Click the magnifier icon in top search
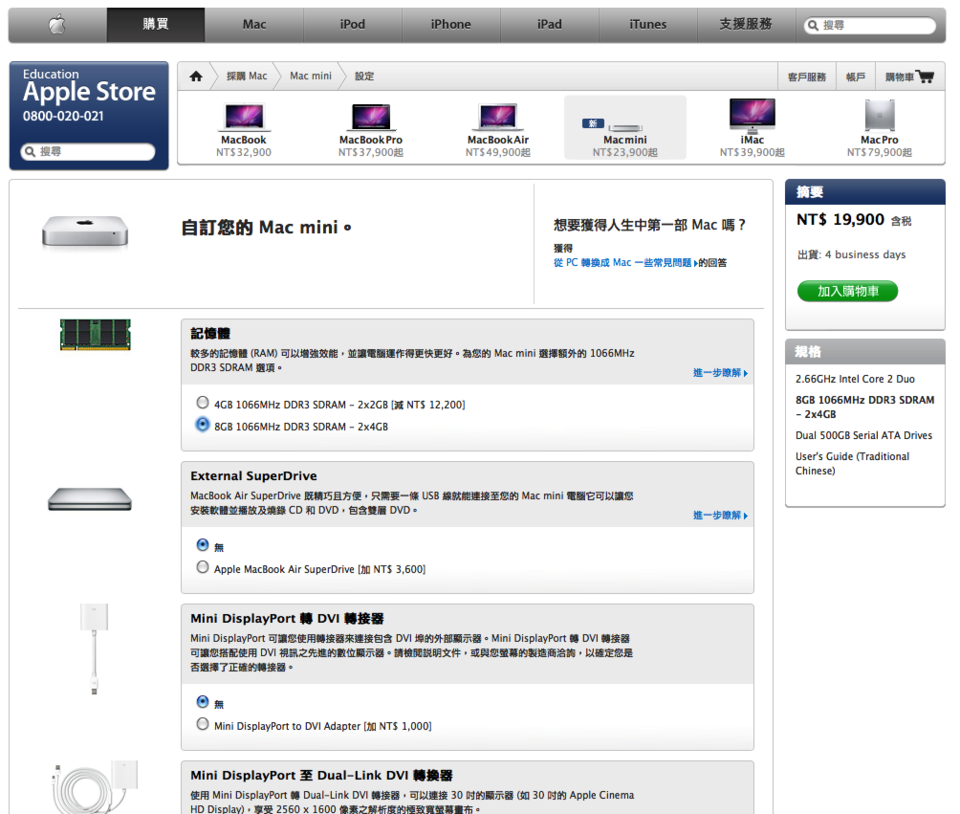This screenshot has height=814, width=960. pos(813,25)
